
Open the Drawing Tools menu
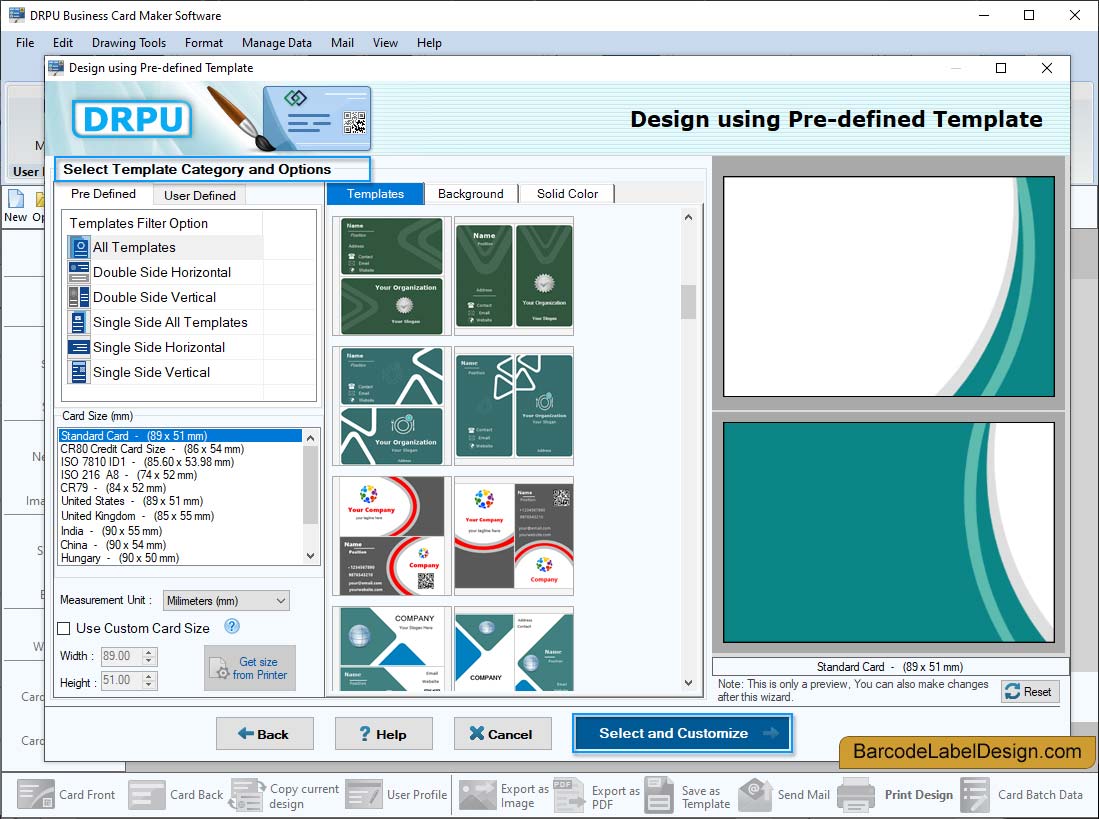pyautogui.click(x=129, y=43)
